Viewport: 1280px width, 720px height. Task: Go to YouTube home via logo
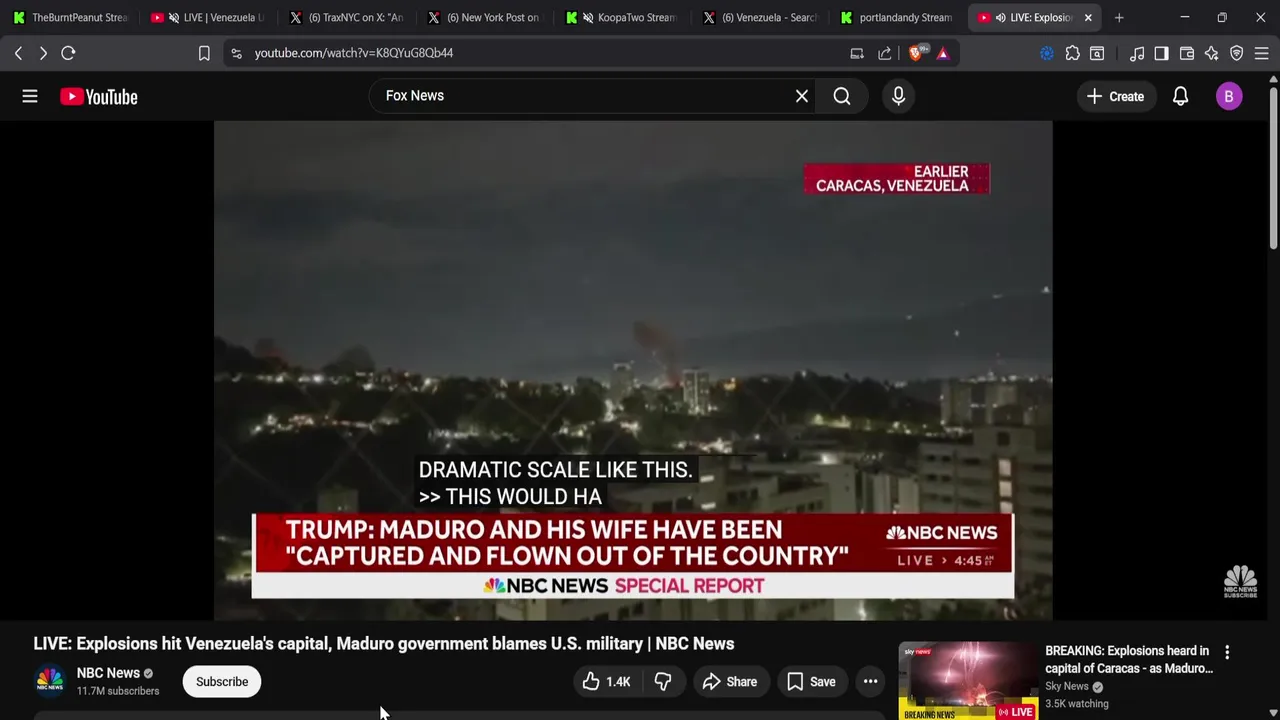tap(98, 96)
